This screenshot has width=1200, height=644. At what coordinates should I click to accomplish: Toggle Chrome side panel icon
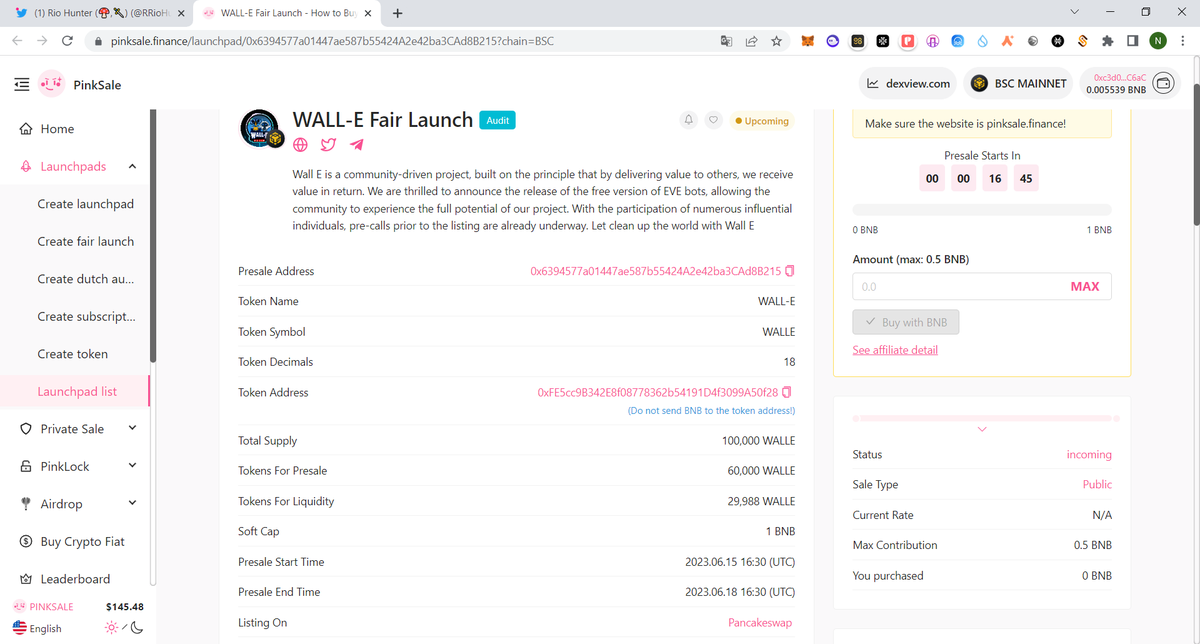pyautogui.click(x=1132, y=41)
